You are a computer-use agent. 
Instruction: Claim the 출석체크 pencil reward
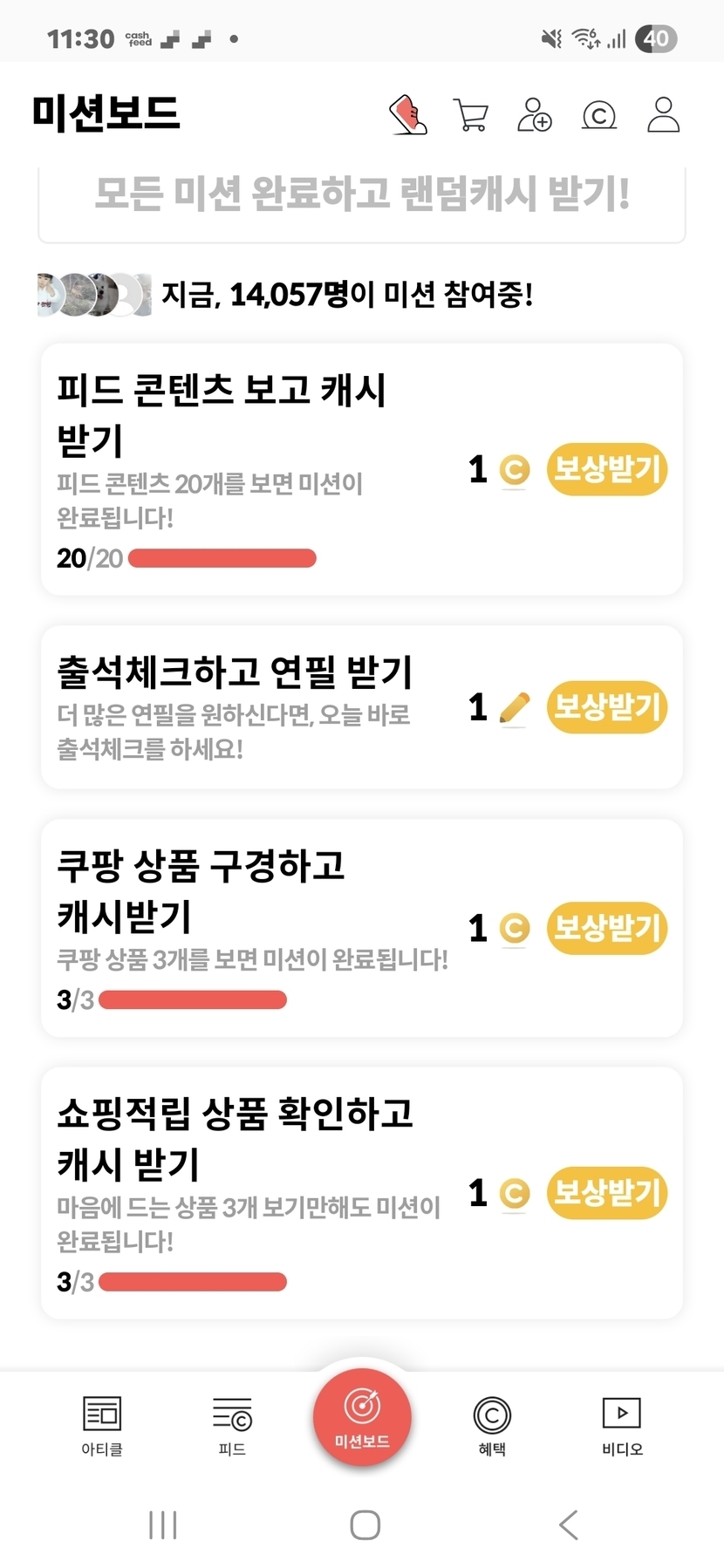[607, 707]
